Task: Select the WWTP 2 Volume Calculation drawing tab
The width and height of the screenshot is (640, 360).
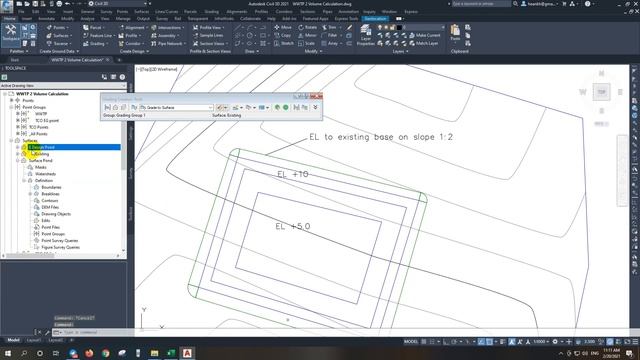Action: (77, 60)
